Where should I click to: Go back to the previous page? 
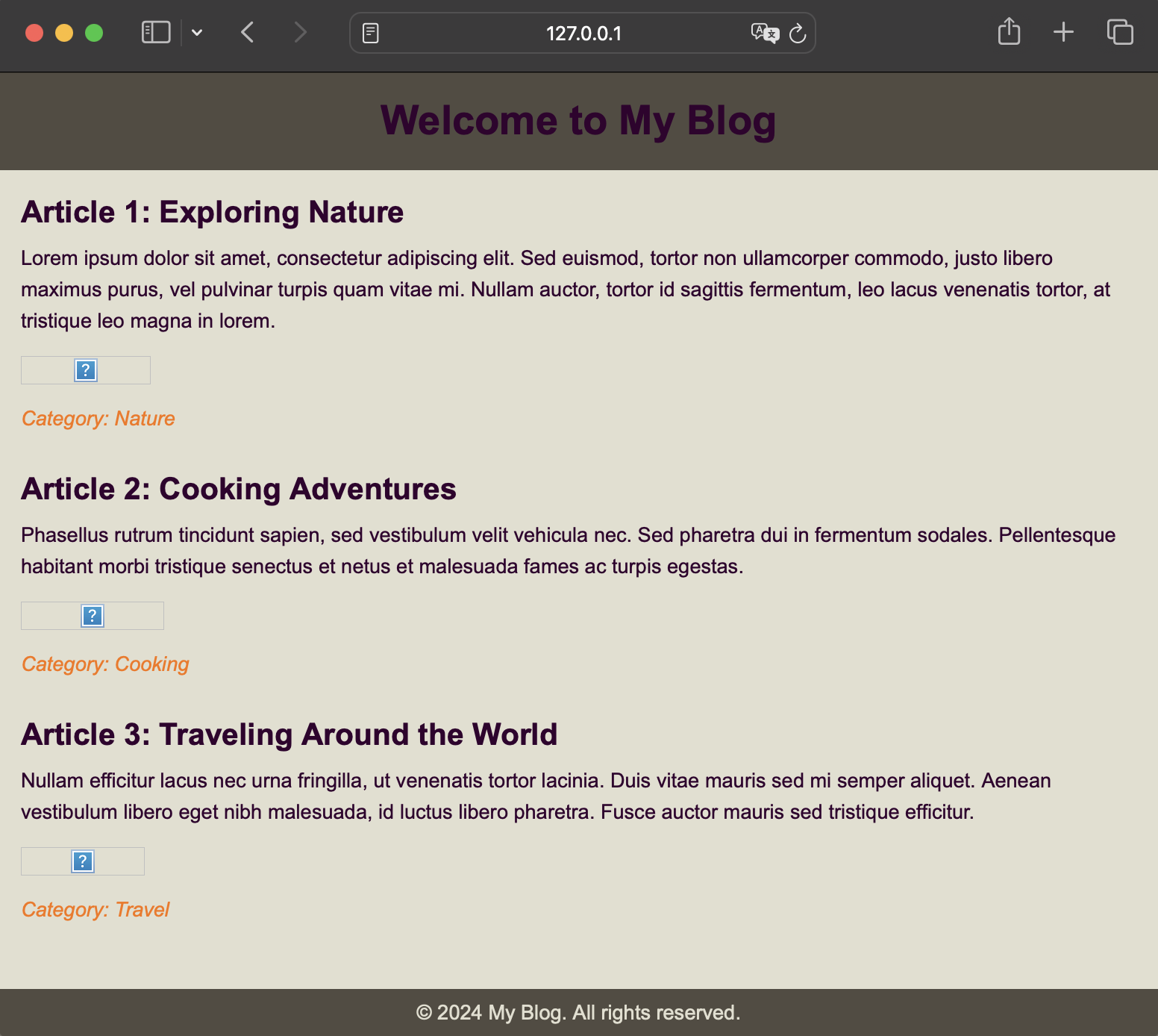coord(248,33)
